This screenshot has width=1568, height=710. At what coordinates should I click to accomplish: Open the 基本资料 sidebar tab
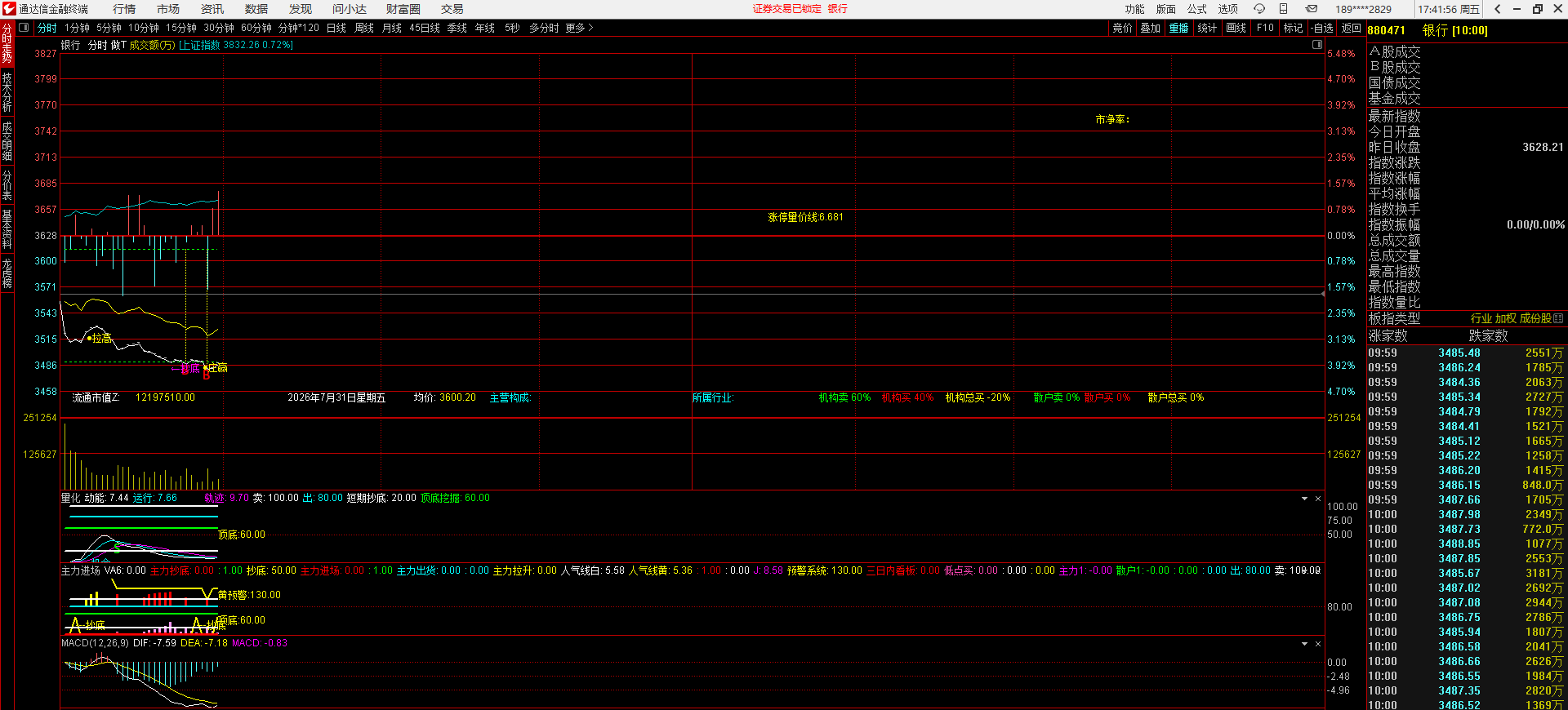coord(7,229)
